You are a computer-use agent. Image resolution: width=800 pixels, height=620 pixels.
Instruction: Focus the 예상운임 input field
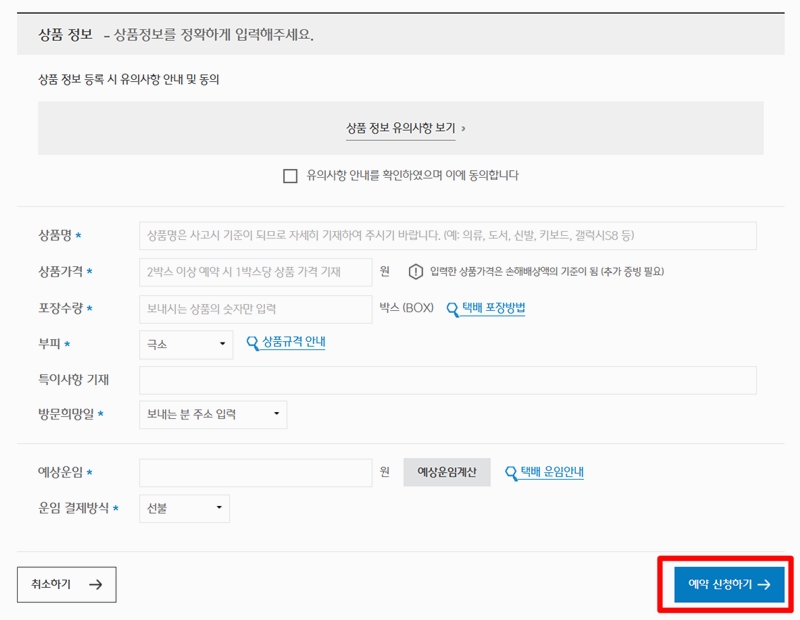click(x=256, y=473)
